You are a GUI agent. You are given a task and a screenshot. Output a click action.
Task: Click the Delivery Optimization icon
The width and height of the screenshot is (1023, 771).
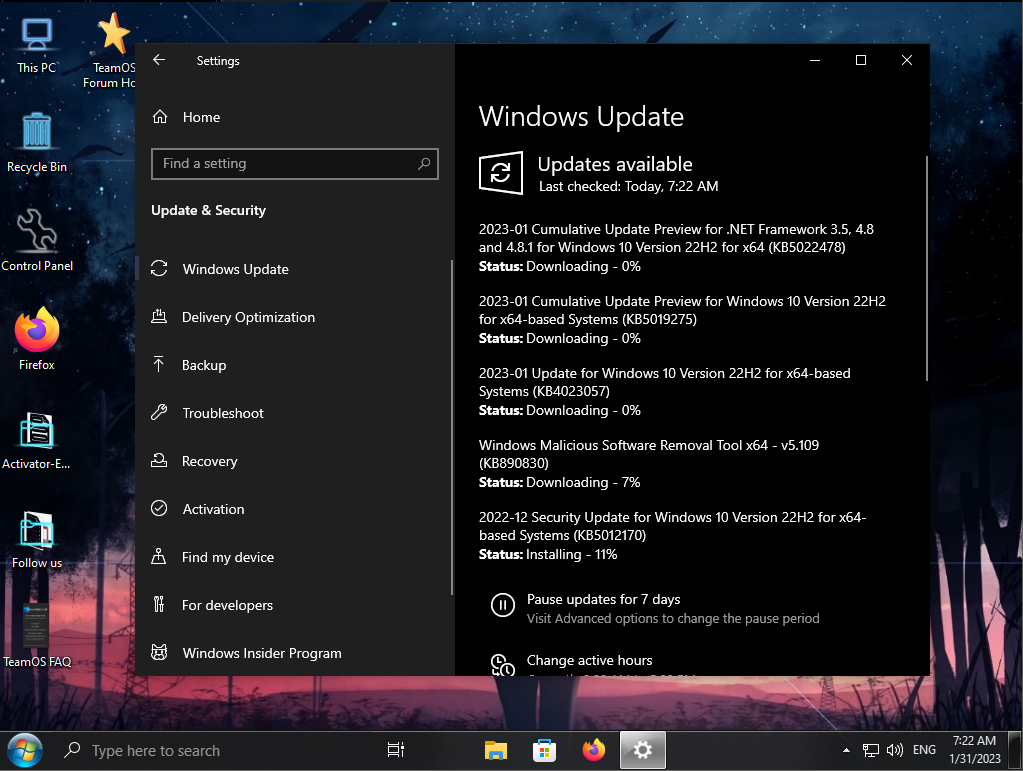[159, 316]
